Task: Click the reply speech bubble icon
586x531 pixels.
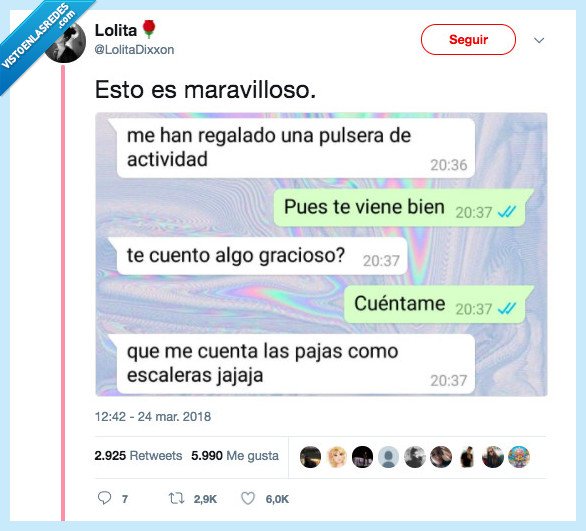Action: pos(104,498)
